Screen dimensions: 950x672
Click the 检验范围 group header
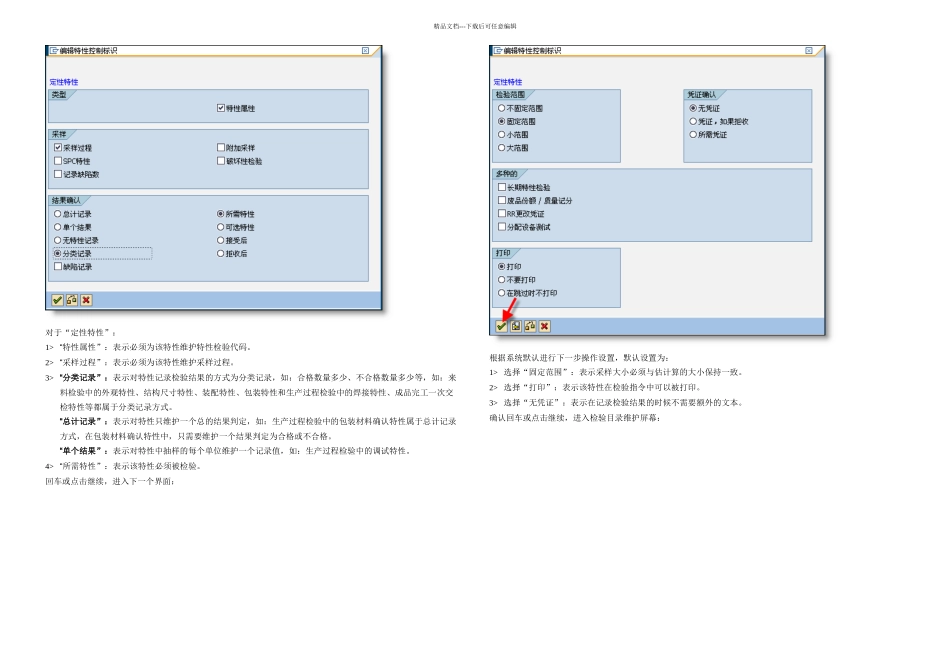[x=510, y=95]
